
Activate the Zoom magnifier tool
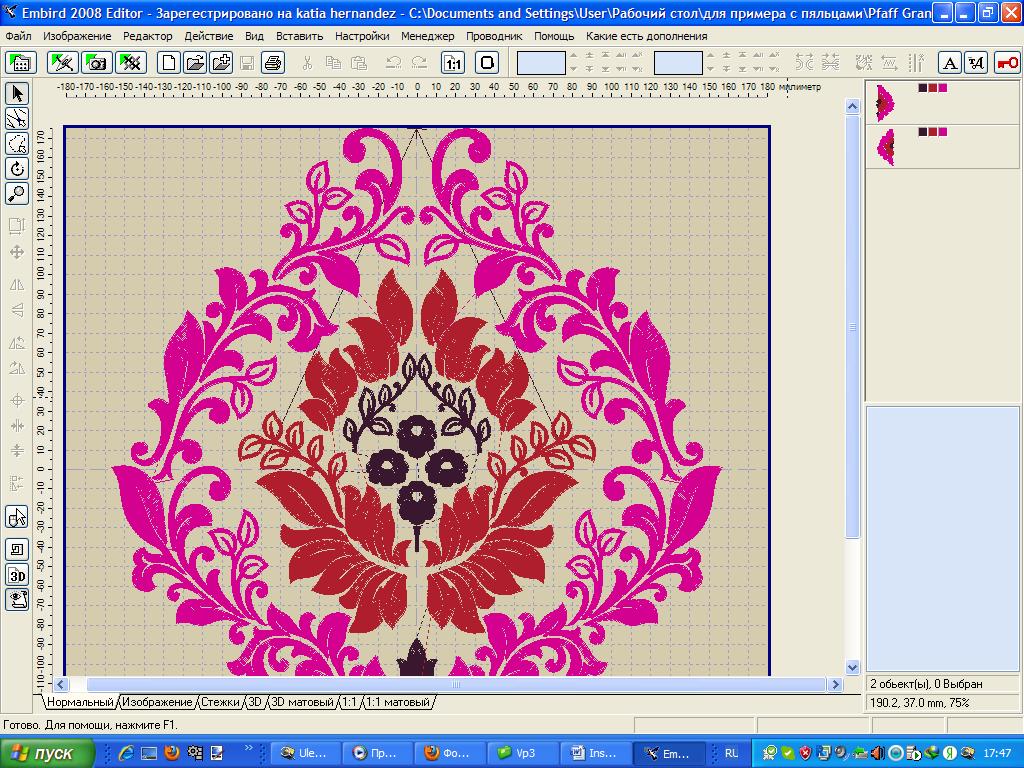[17, 194]
